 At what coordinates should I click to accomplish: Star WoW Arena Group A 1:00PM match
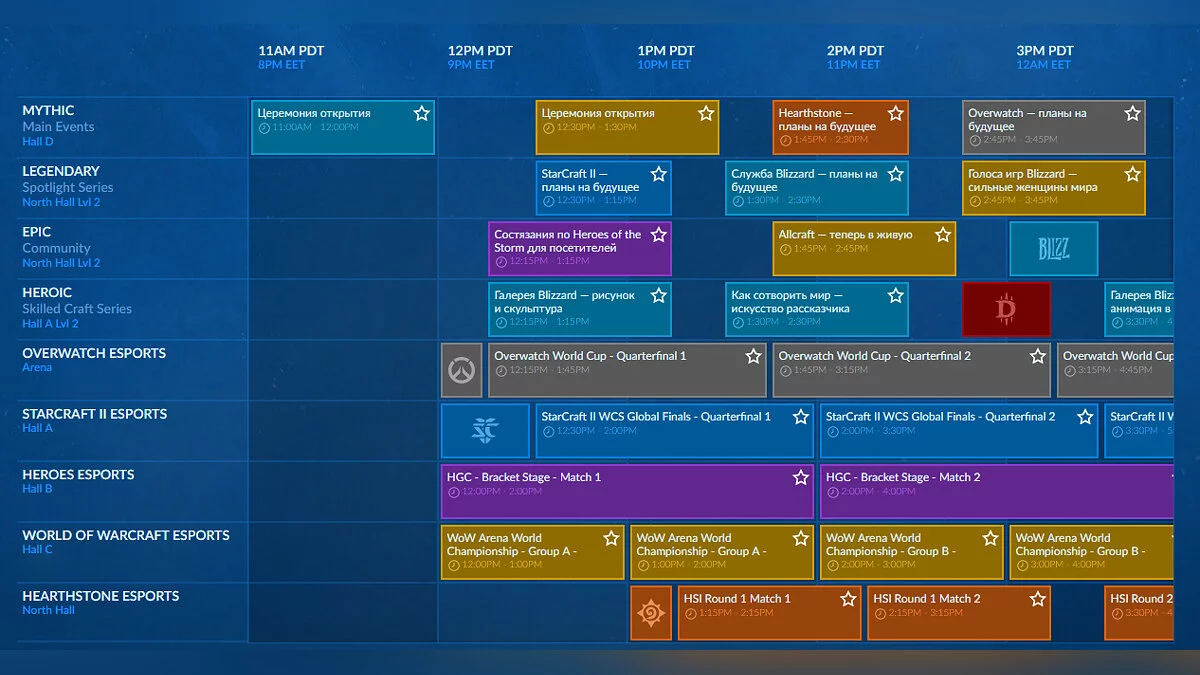pyautogui.click(x=801, y=538)
